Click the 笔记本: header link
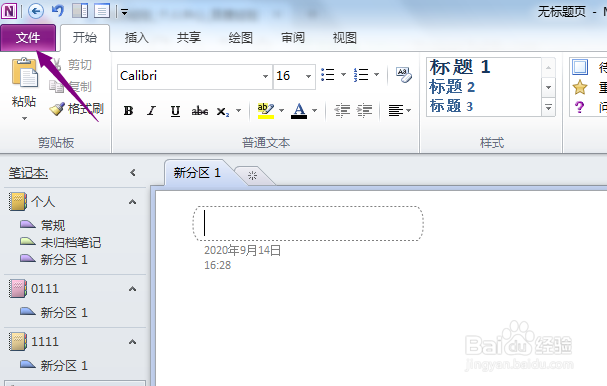This screenshot has width=607, height=386. [28, 173]
